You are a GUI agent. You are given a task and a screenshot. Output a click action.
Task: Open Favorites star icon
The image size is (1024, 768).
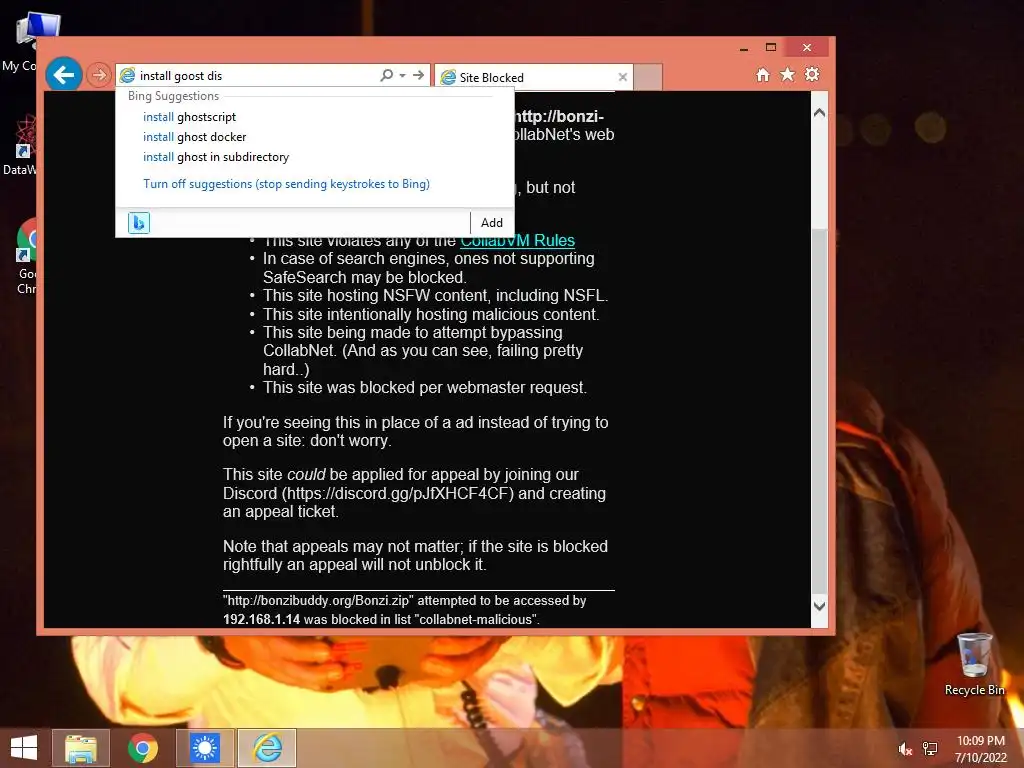pos(788,74)
